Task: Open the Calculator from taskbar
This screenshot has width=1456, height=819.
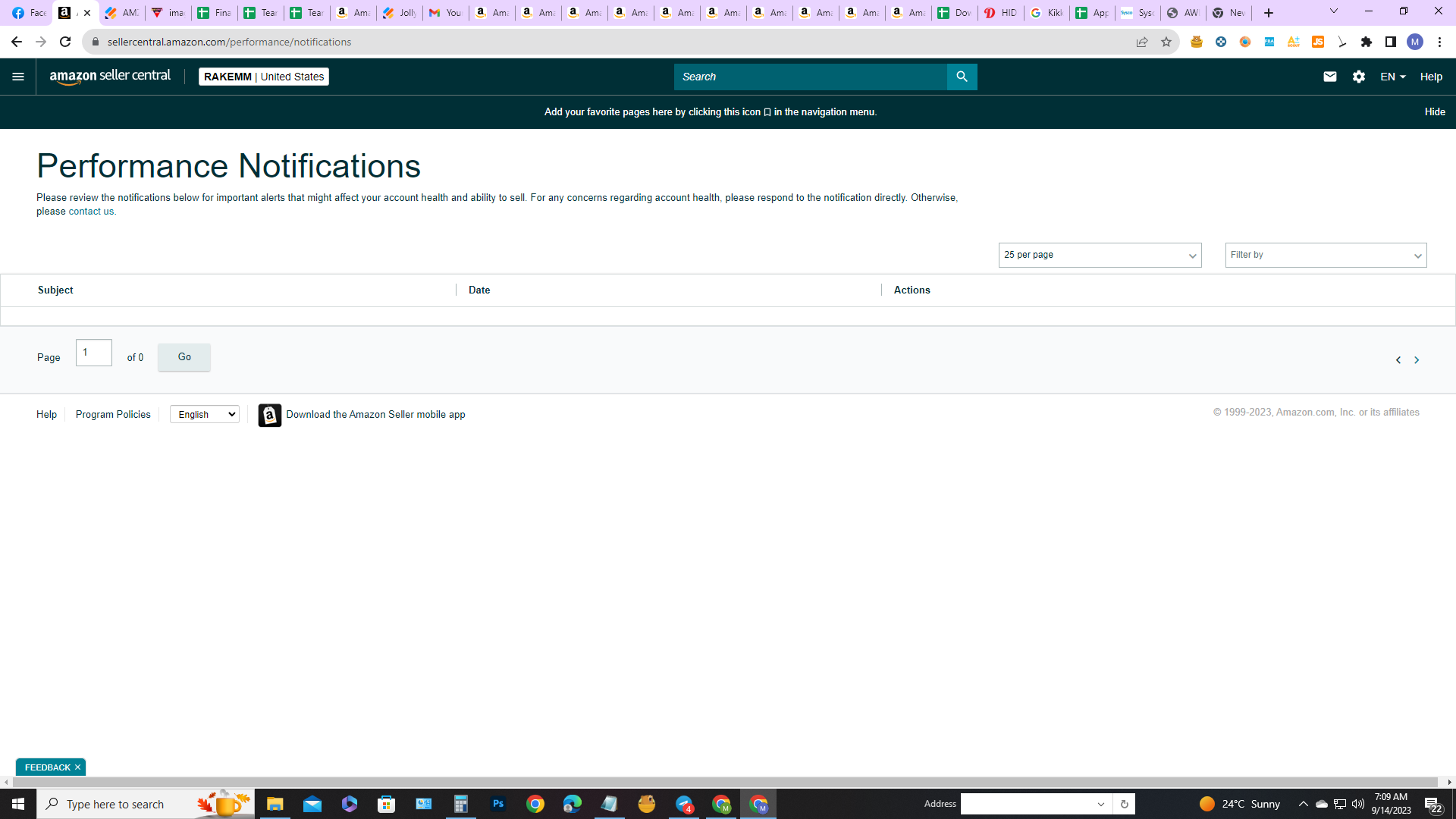Action: [x=460, y=804]
